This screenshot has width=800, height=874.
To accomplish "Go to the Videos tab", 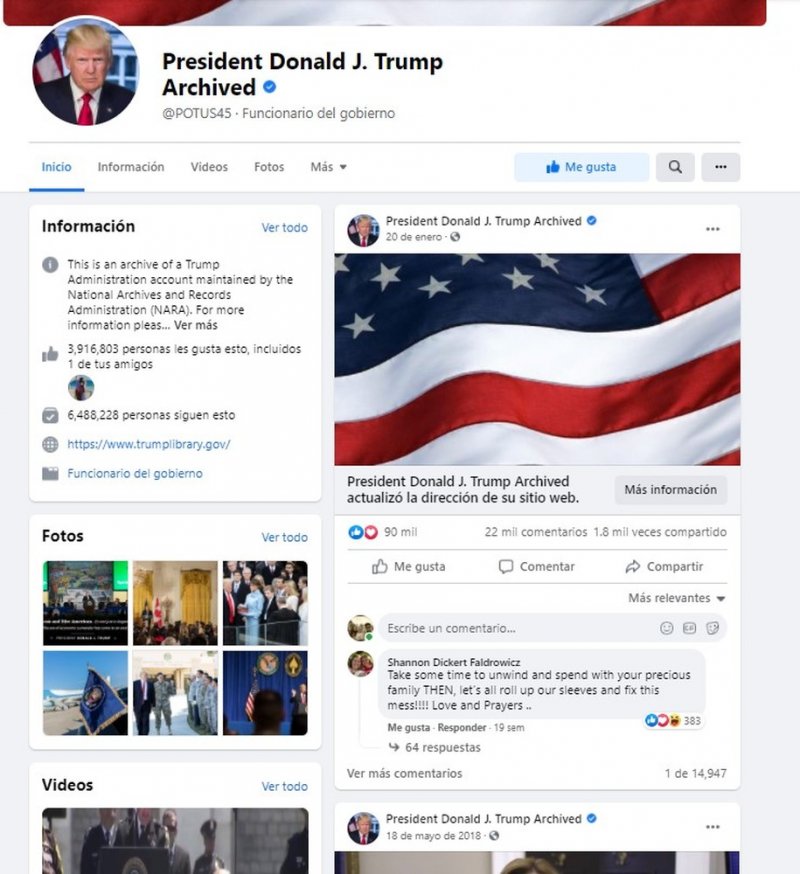I will point(209,167).
